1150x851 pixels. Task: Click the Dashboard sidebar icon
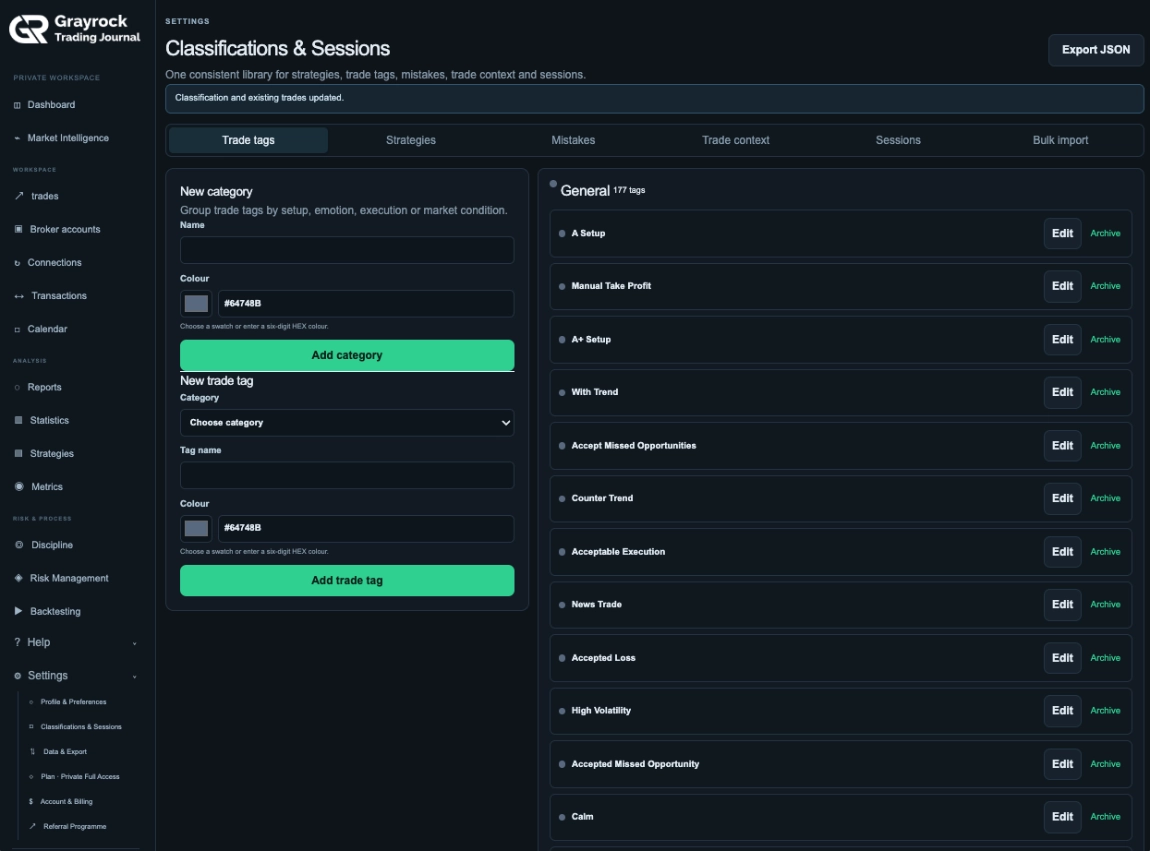coord(17,105)
